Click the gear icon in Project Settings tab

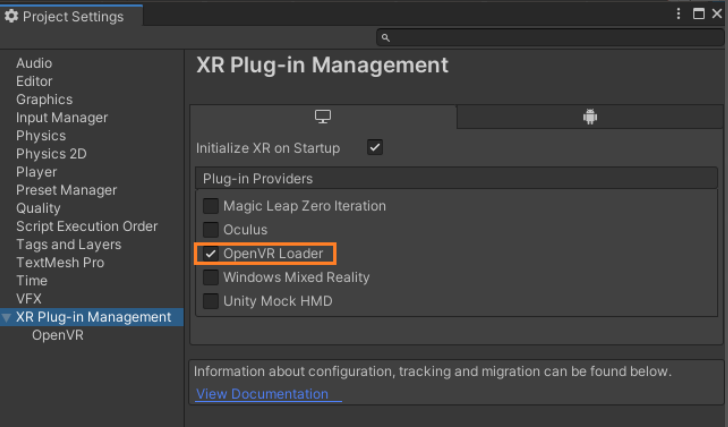(12, 16)
